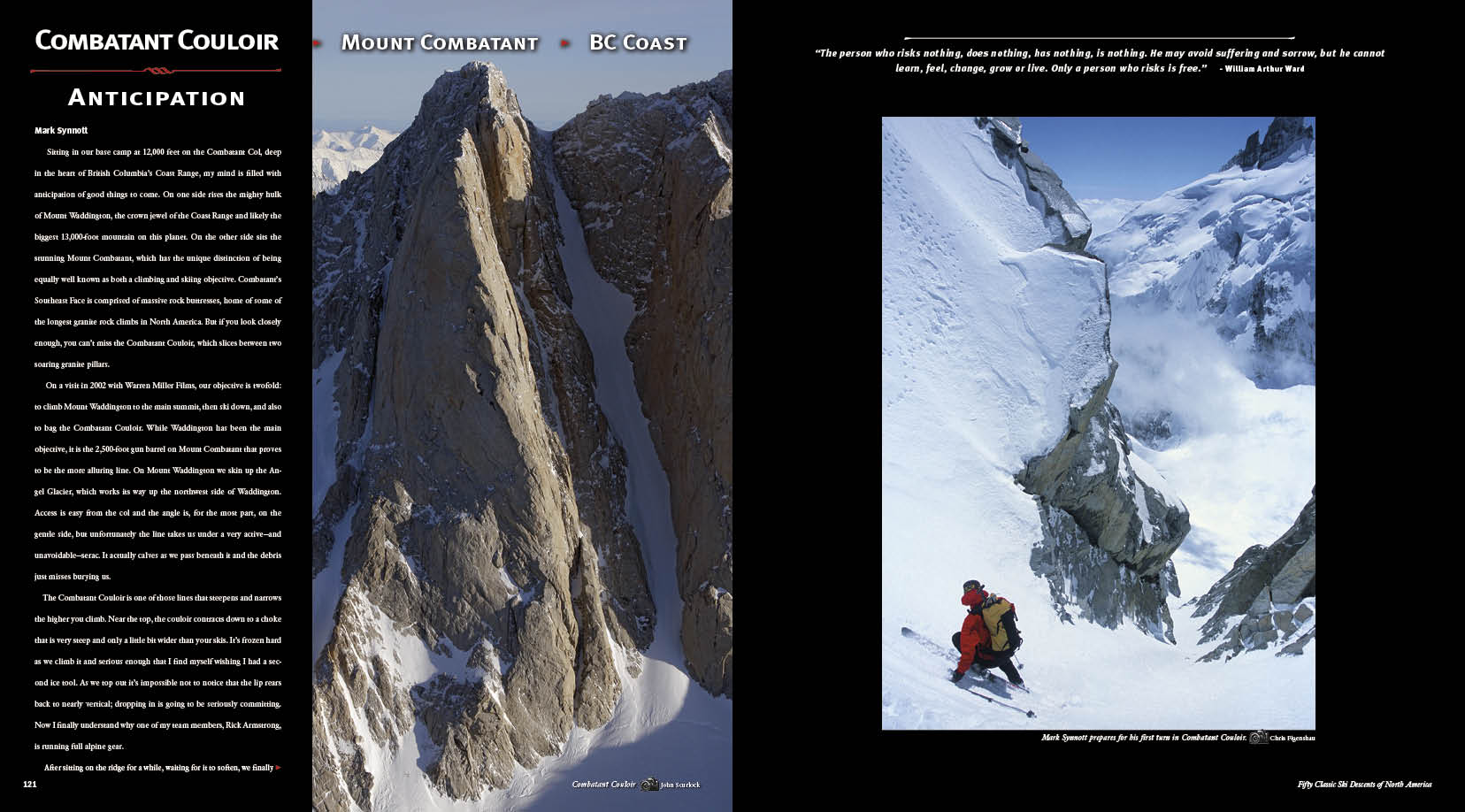Click page number 121

pyautogui.click(x=30, y=785)
